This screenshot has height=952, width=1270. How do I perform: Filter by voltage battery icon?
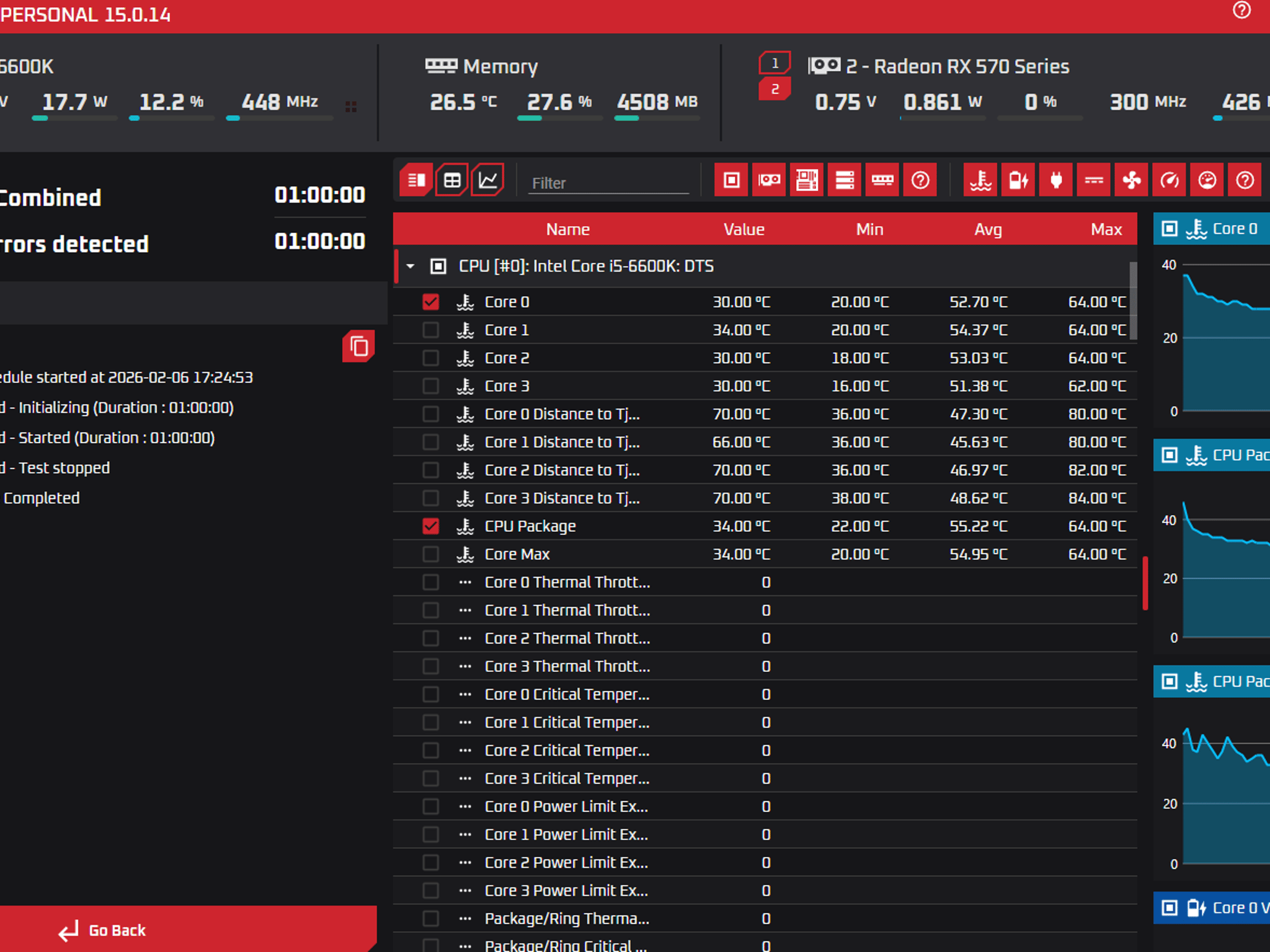tap(1018, 180)
